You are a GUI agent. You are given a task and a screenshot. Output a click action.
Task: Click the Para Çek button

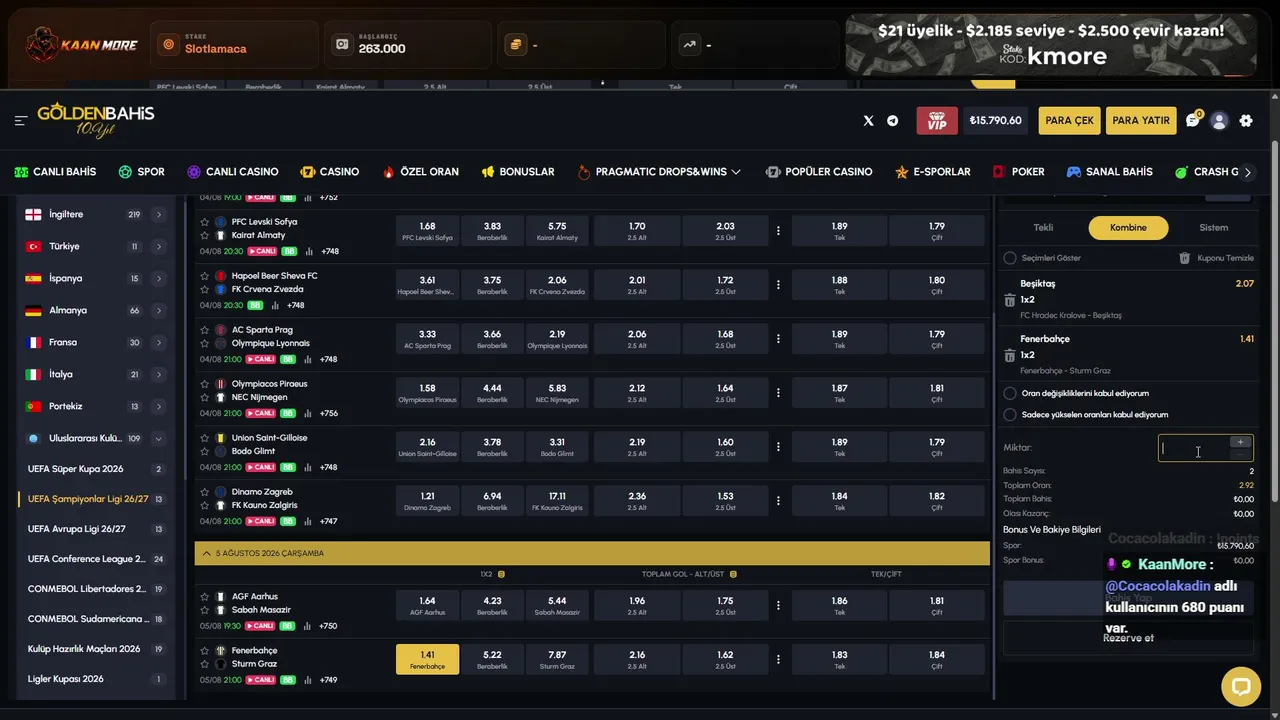coord(1069,121)
